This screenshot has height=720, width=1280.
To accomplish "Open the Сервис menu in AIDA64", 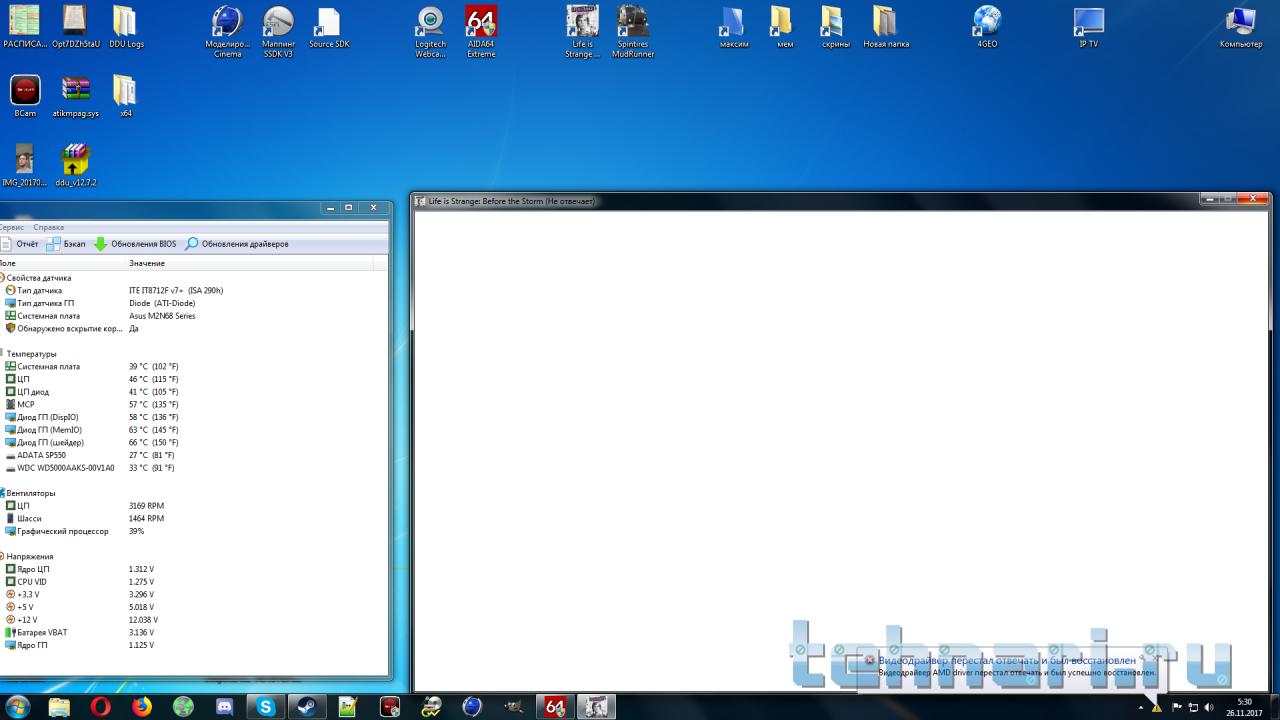I will [12, 227].
